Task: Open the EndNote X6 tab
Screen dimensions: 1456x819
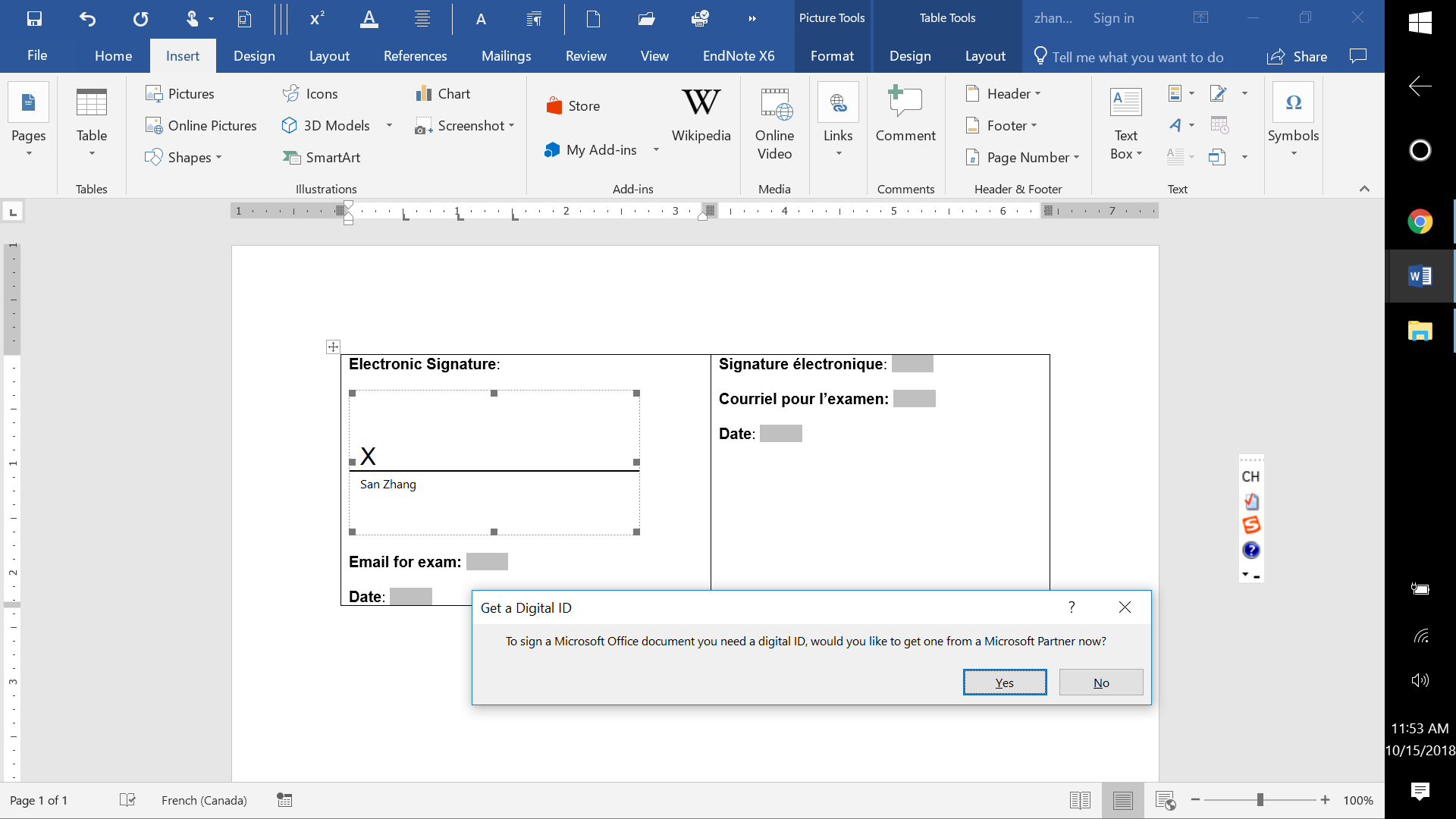Action: [x=739, y=56]
